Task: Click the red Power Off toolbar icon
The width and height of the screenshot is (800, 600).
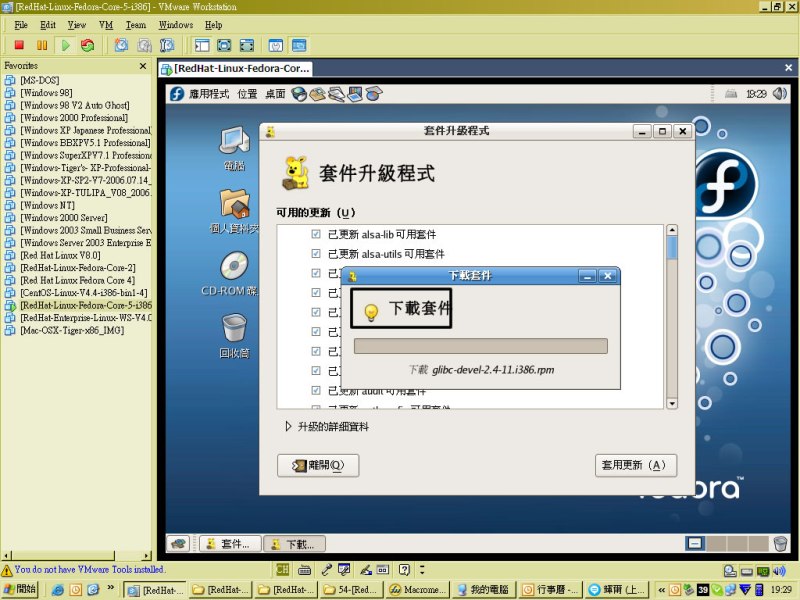Action: 19,45
